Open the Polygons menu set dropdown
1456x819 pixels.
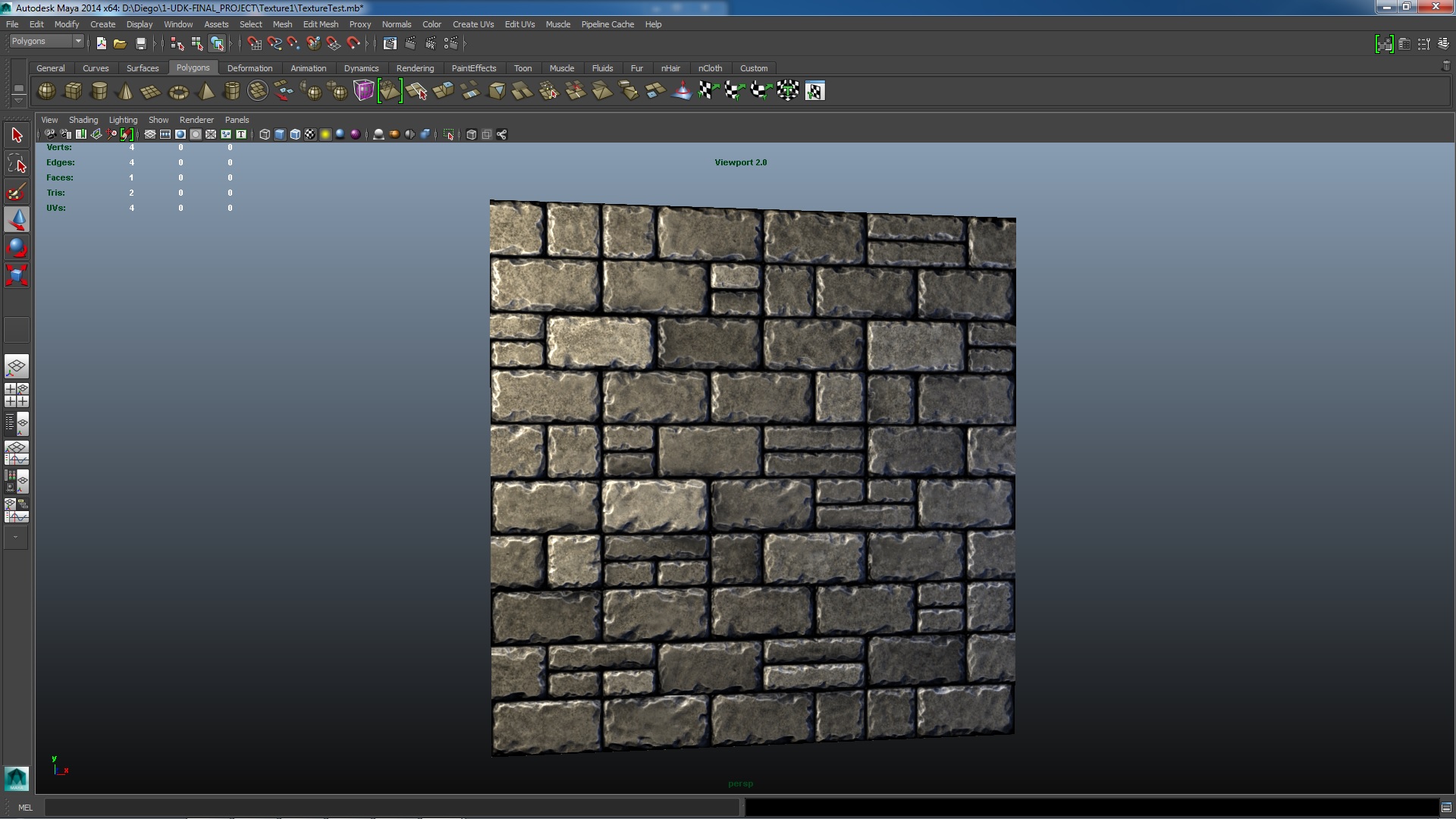pyautogui.click(x=77, y=41)
